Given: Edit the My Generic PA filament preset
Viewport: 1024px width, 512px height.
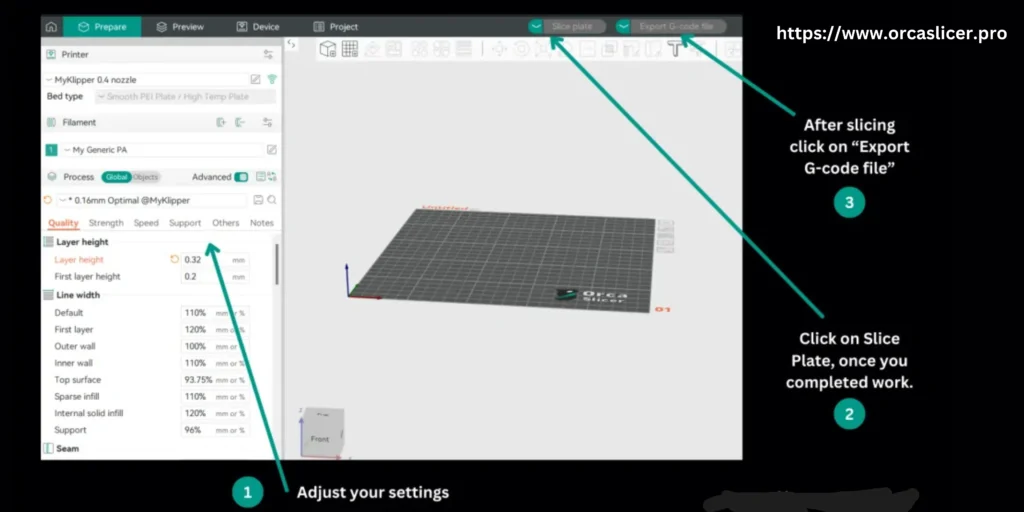Looking at the screenshot, I should point(272,150).
